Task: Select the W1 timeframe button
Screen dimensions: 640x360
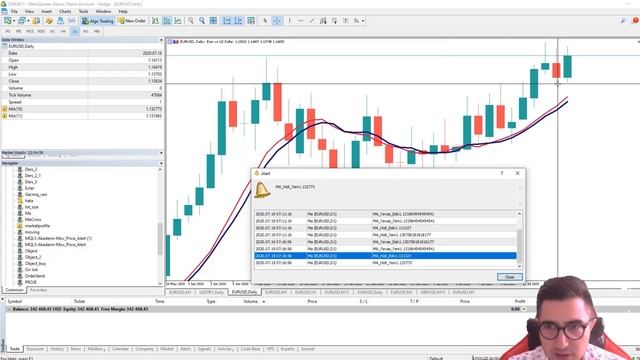Action: click(86, 31)
